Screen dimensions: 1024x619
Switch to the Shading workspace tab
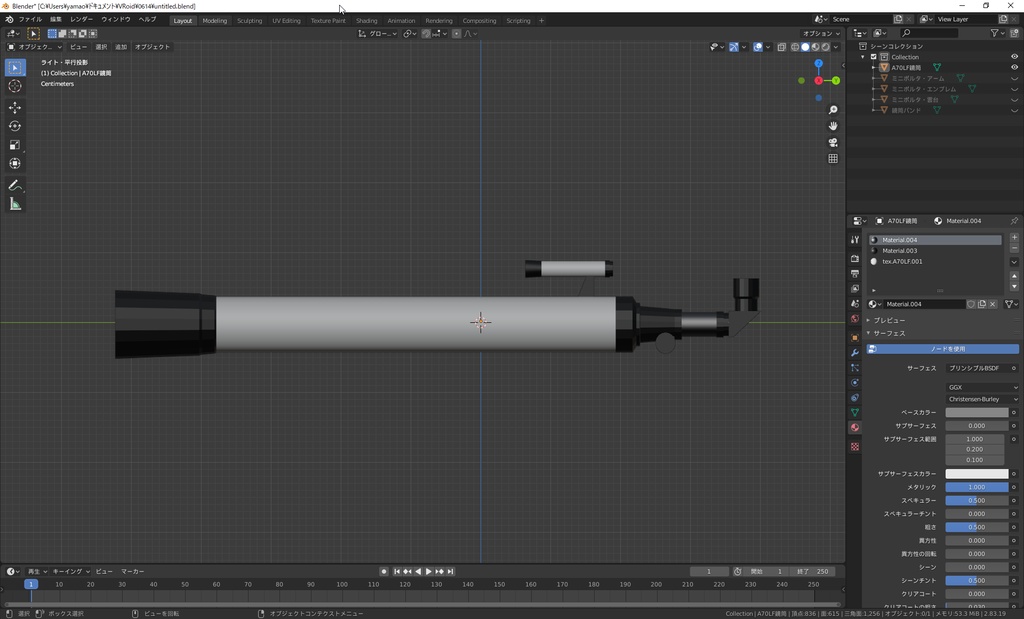[x=366, y=21]
